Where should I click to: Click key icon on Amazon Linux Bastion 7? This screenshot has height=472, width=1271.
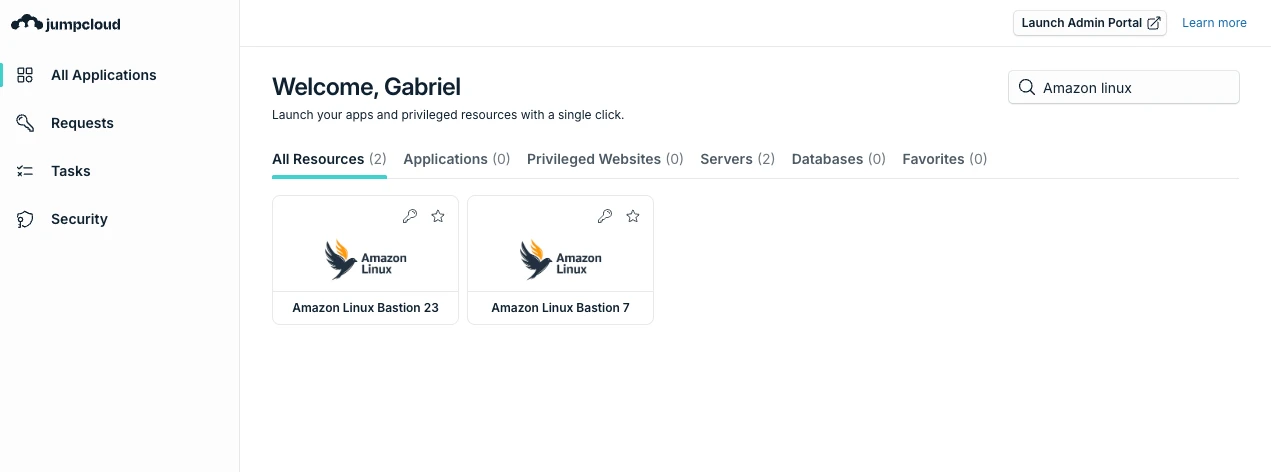605,216
